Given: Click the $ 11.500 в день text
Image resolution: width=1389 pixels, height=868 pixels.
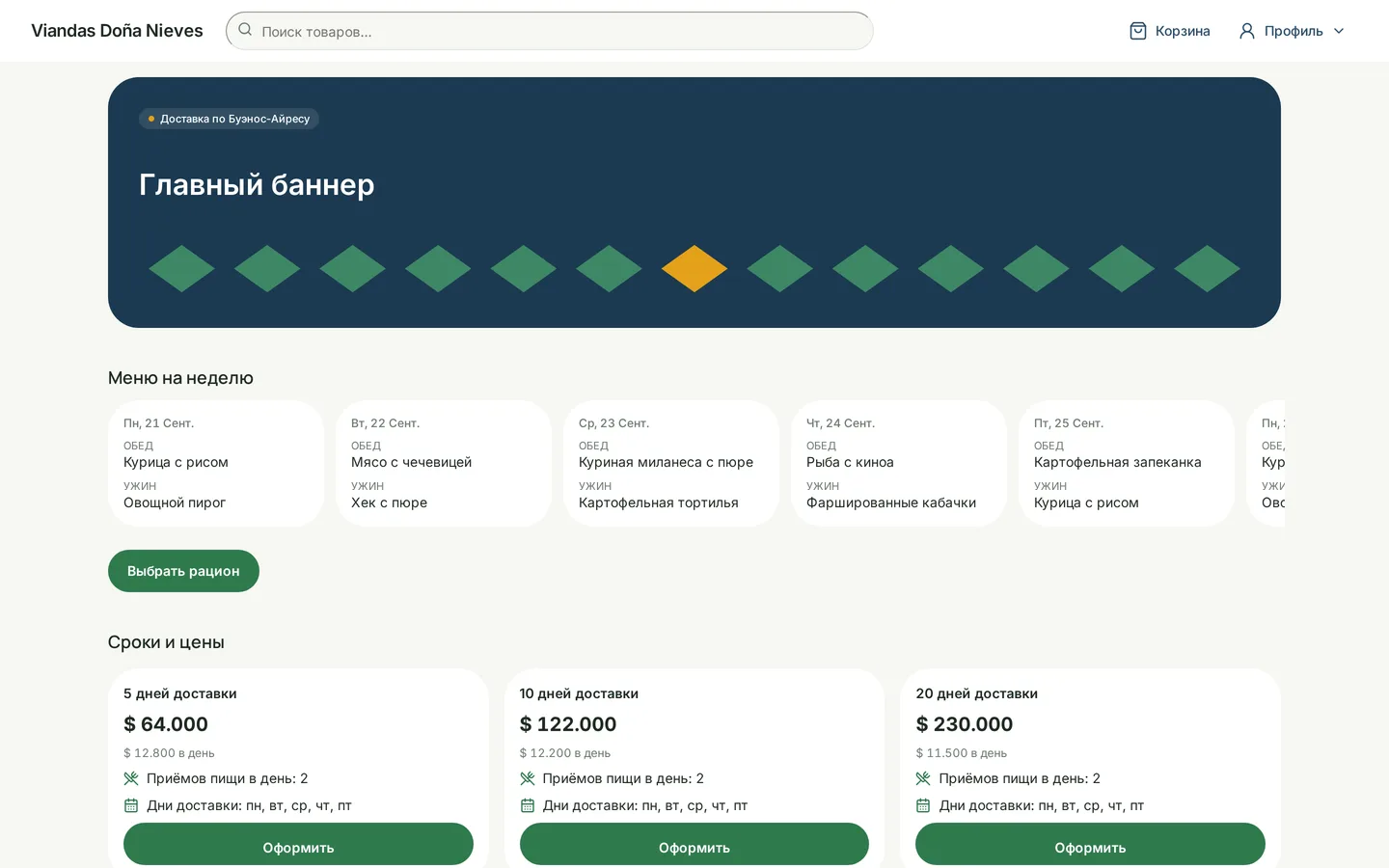Looking at the screenshot, I should click(x=962, y=753).
